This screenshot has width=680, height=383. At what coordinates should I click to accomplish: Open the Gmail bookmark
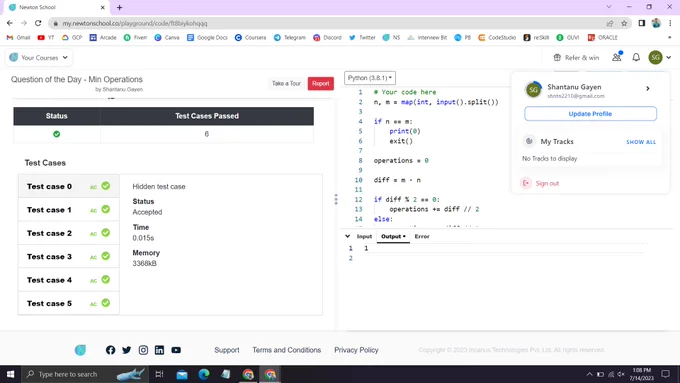coord(18,38)
